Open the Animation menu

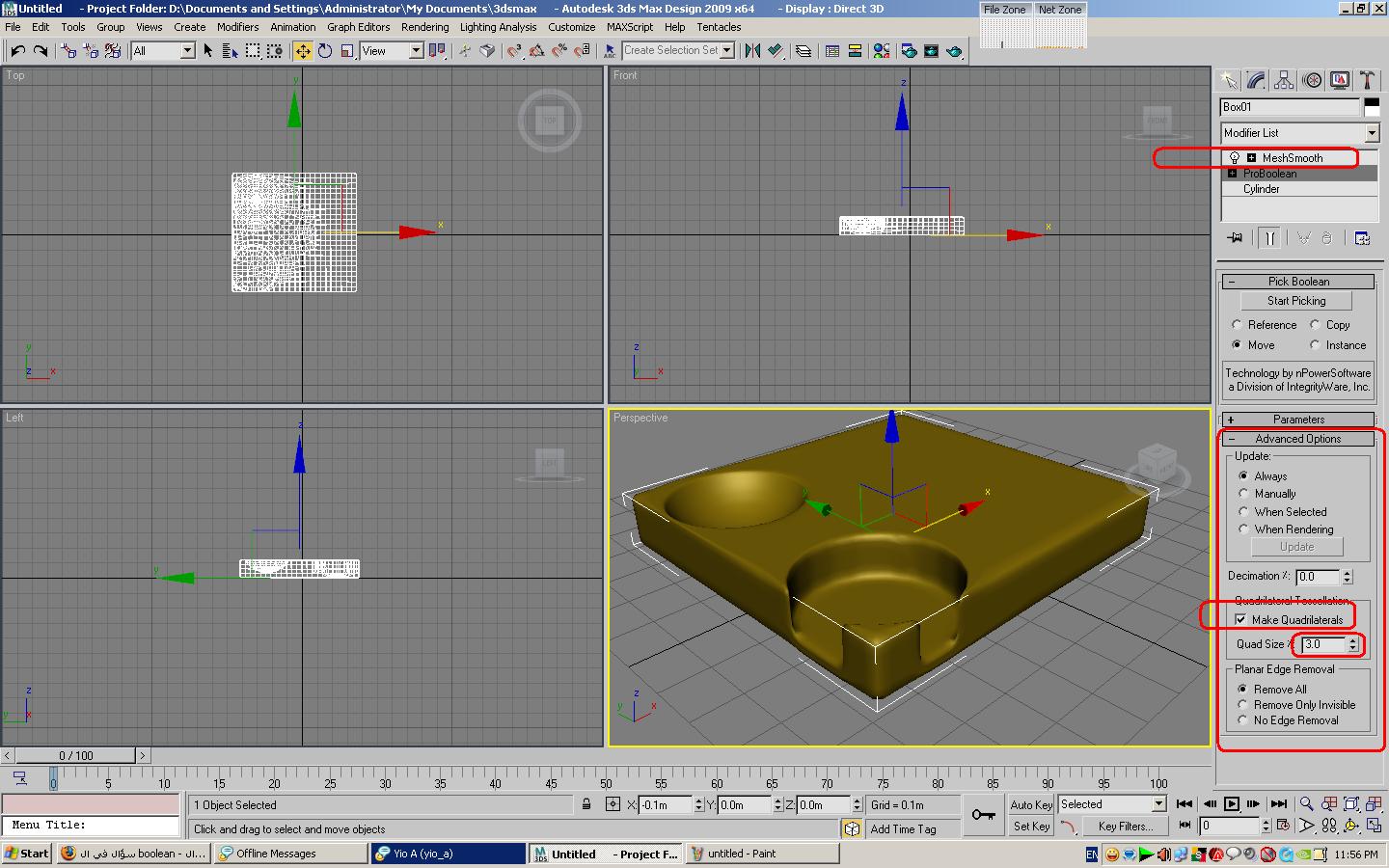(x=292, y=27)
